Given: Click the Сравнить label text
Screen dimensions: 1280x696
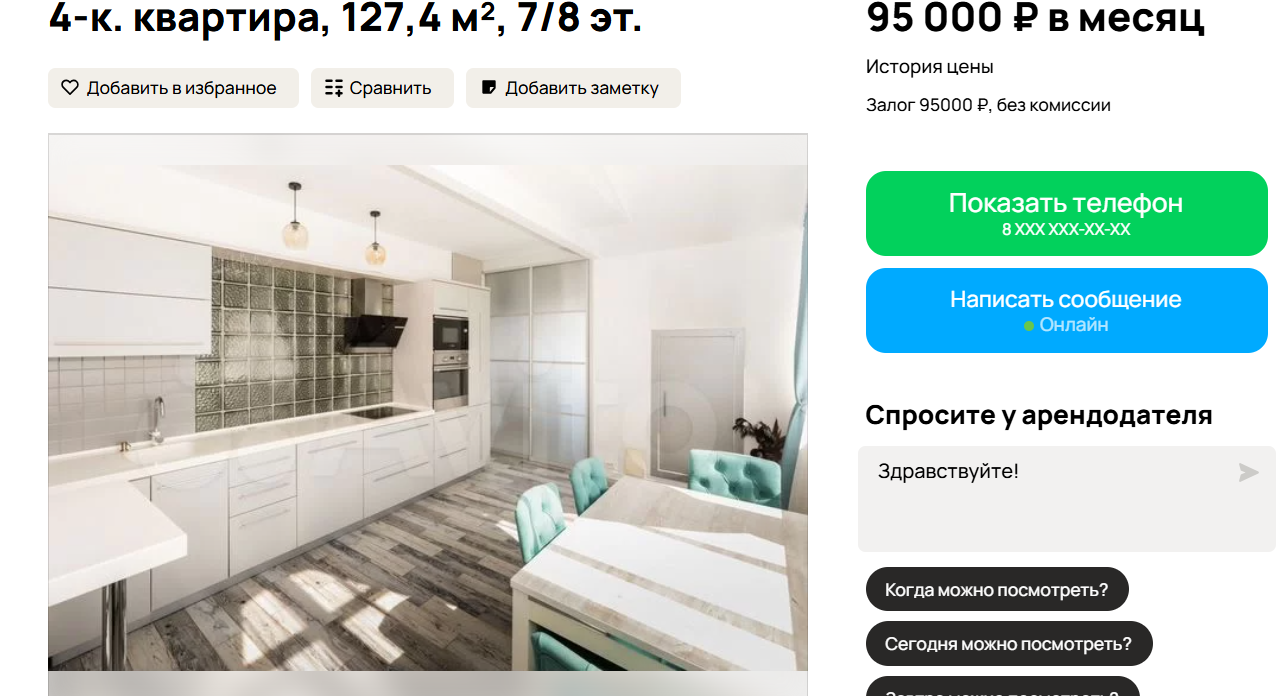Looking at the screenshot, I should [x=390, y=88].
